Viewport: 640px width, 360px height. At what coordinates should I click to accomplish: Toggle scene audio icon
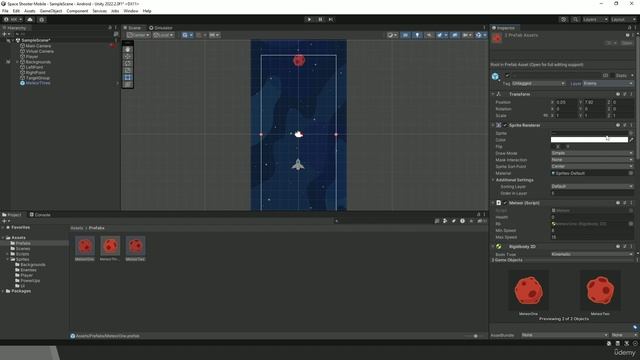click(x=429, y=35)
